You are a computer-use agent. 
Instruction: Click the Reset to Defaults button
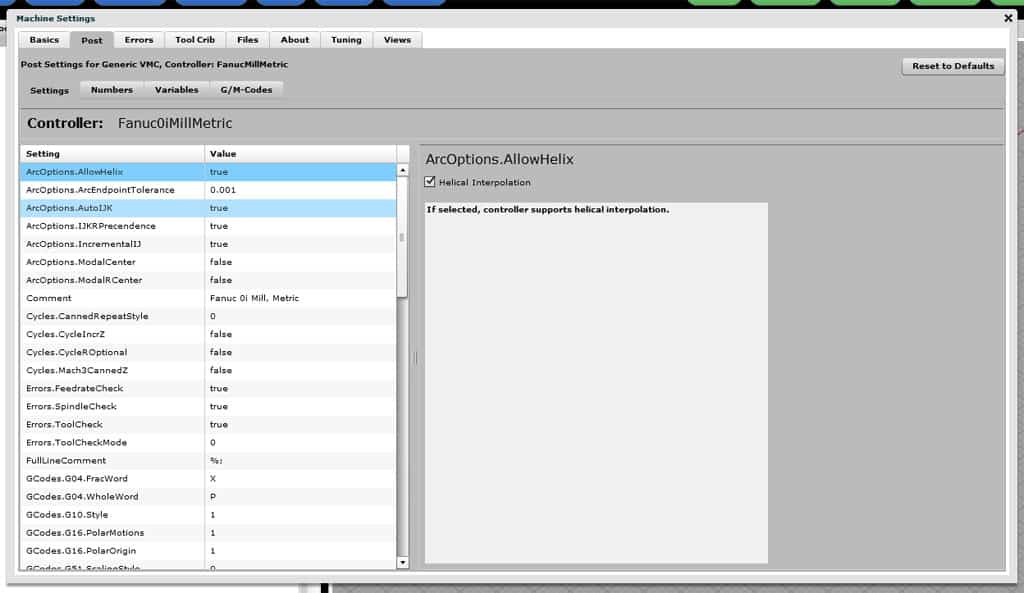[x=952, y=66]
